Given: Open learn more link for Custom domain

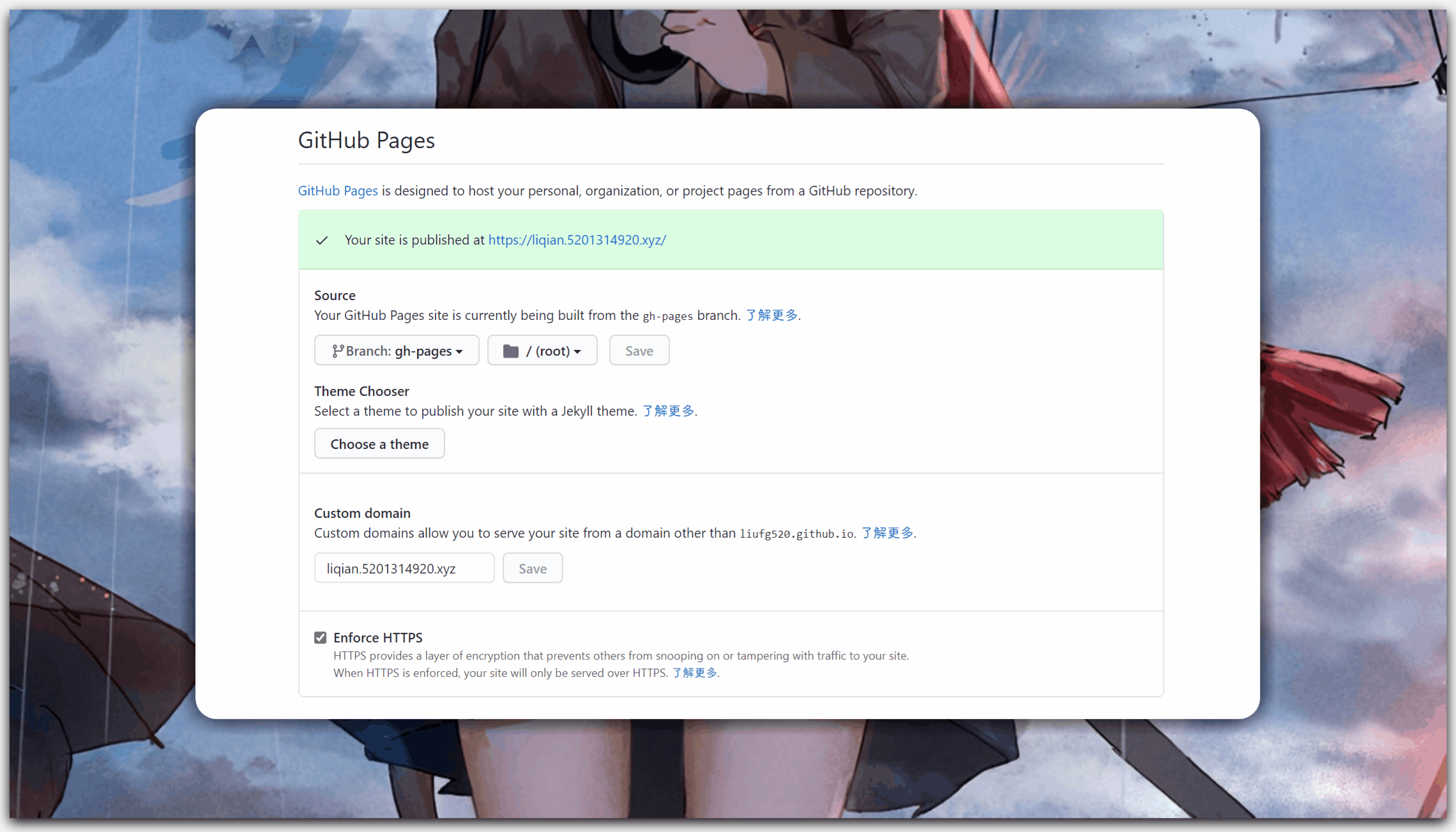Looking at the screenshot, I should (888, 533).
